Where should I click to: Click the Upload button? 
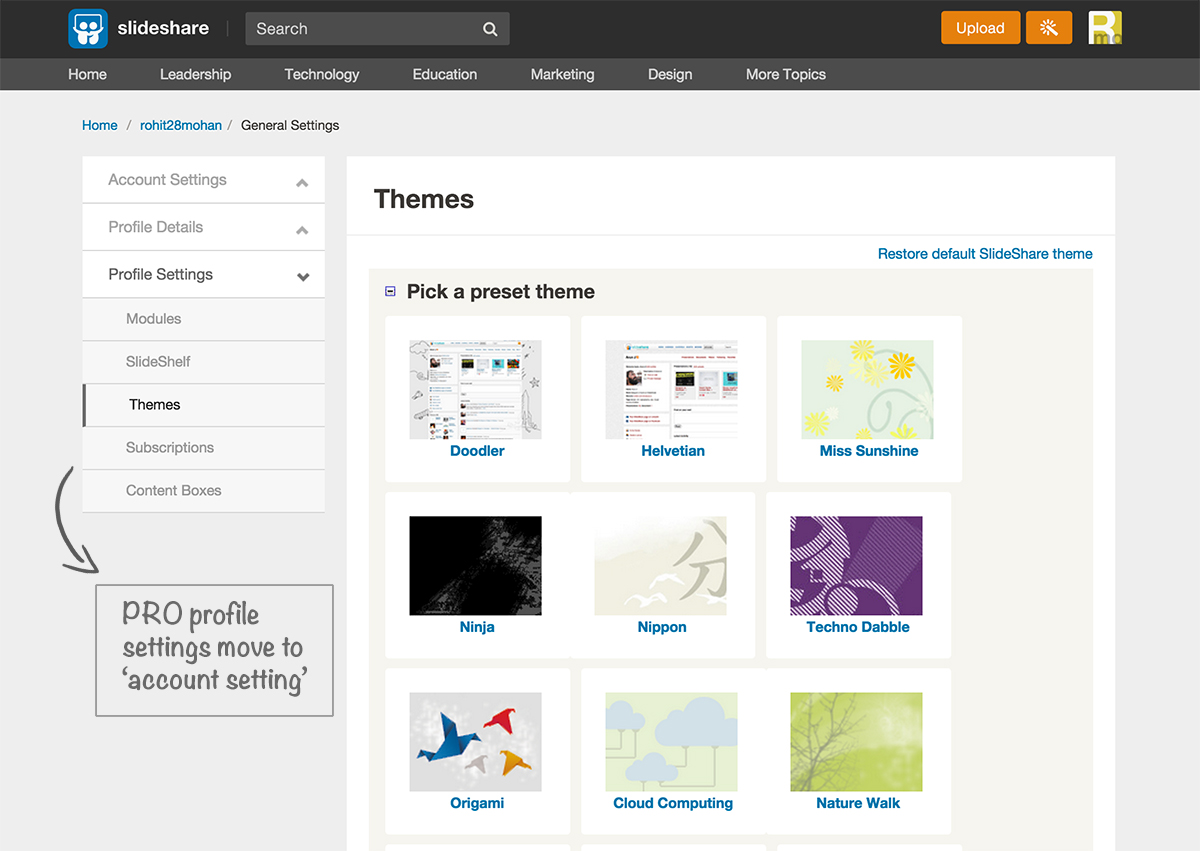click(980, 28)
